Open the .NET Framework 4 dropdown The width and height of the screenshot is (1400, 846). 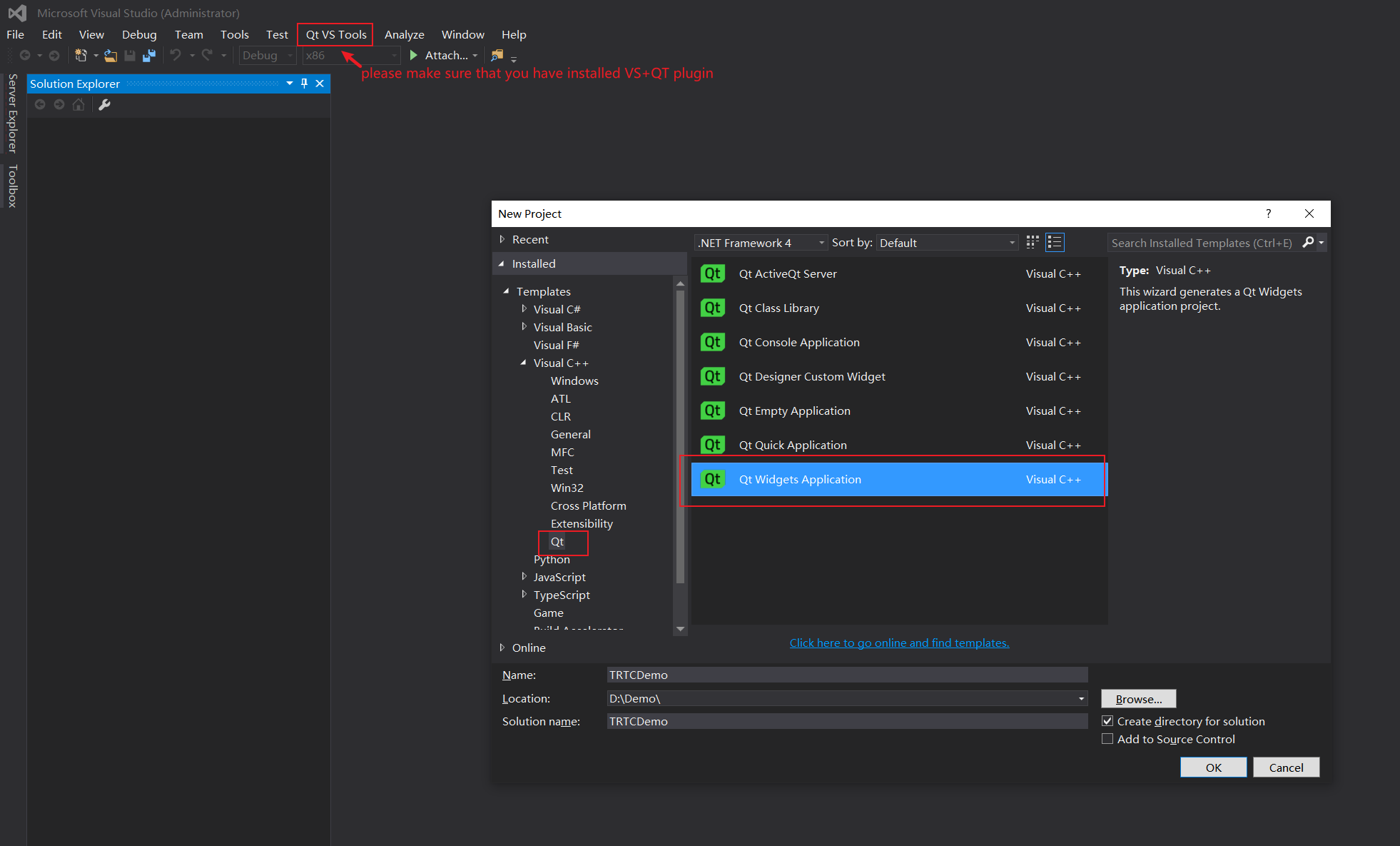(x=761, y=243)
